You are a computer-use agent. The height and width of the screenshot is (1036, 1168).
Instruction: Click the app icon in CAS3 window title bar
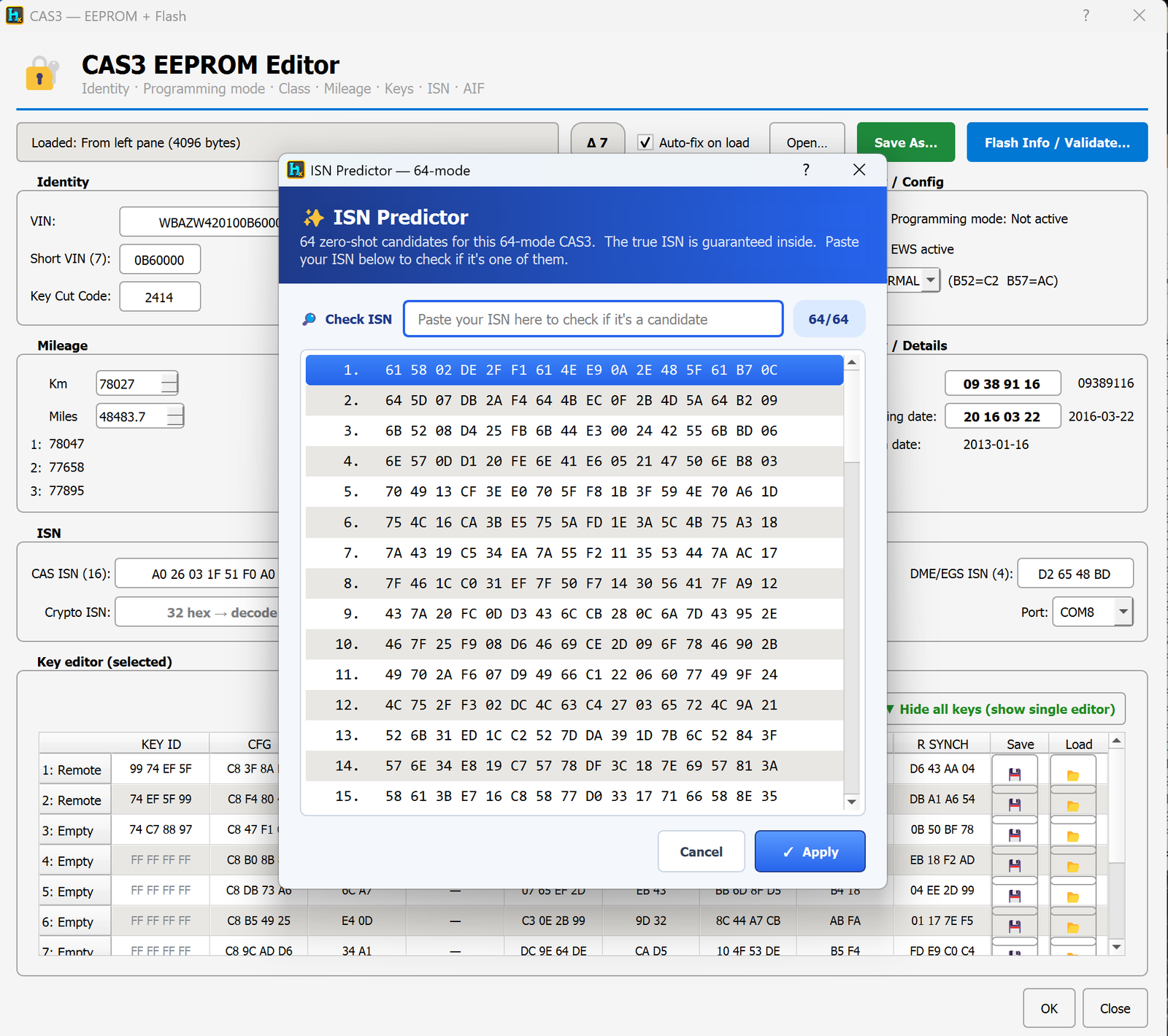(x=15, y=15)
